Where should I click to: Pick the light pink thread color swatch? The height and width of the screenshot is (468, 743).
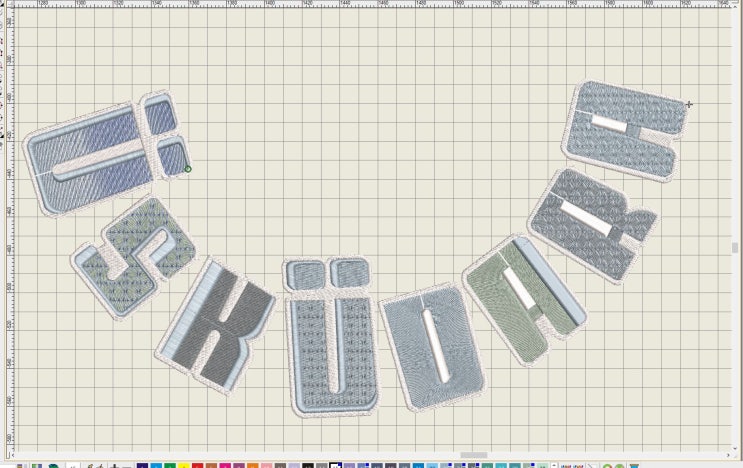coord(266,465)
